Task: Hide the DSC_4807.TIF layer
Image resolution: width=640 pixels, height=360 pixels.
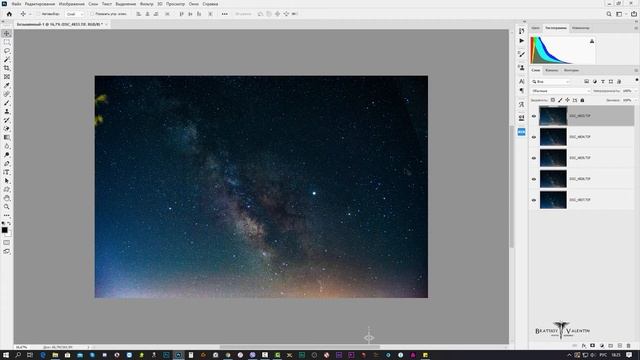Action: pyautogui.click(x=534, y=200)
